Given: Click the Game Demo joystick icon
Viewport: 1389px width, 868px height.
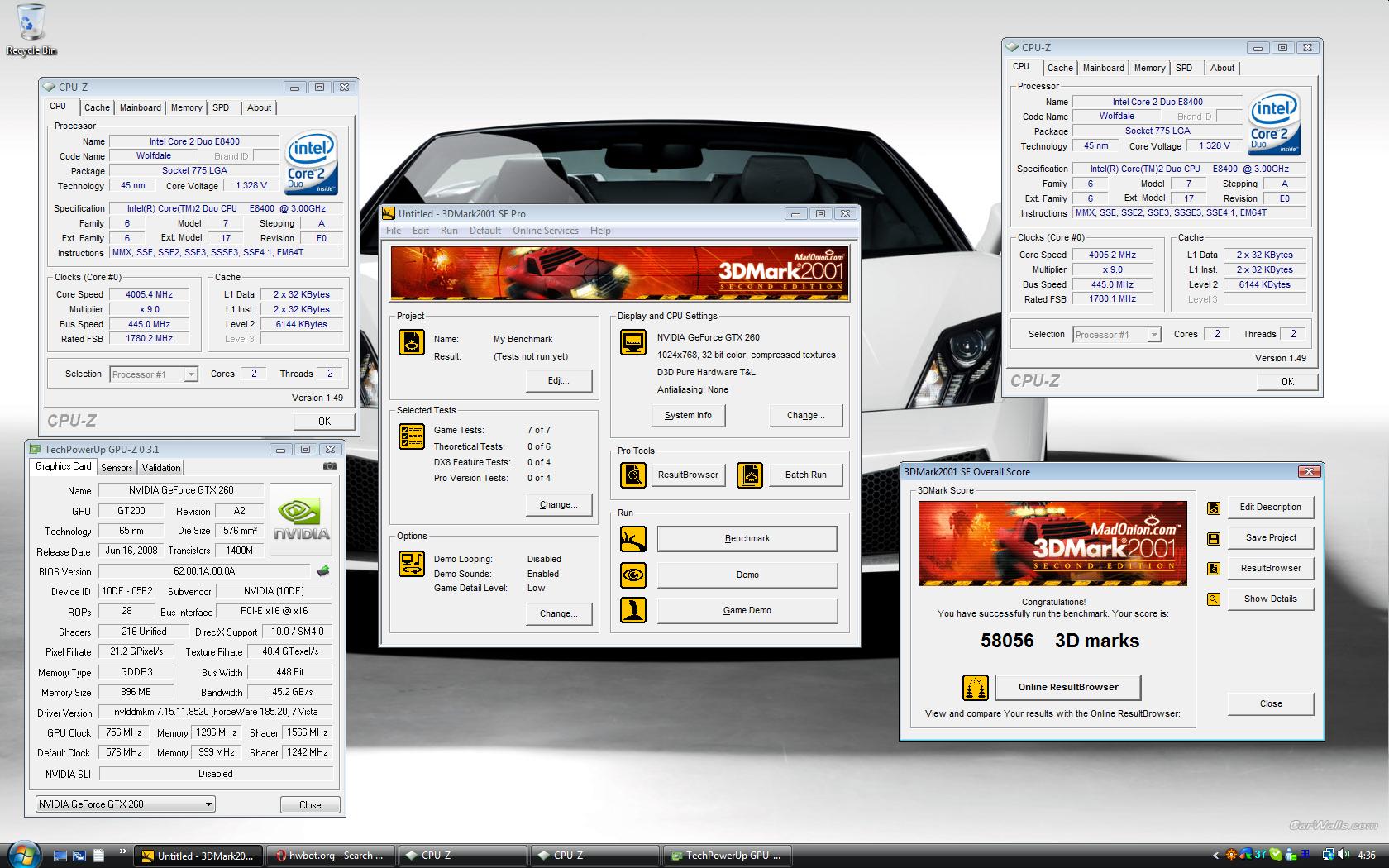Looking at the screenshot, I should point(633,610).
